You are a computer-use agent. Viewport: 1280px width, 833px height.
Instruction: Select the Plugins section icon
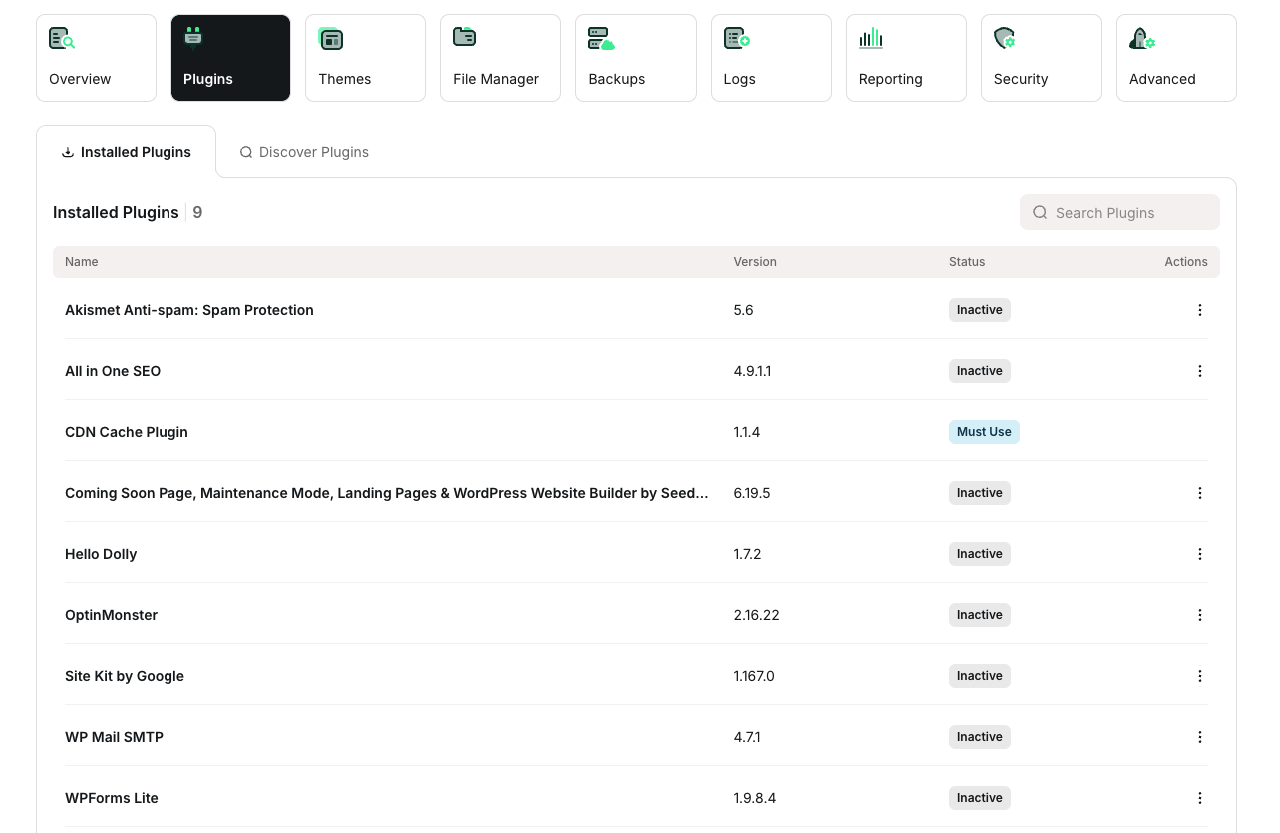[194, 38]
